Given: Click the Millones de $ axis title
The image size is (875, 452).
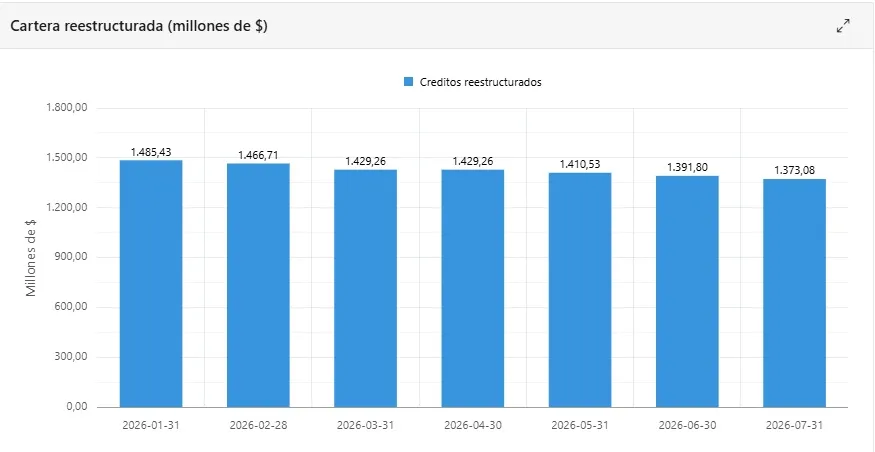Looking at the screenshot, I should (31, 257).
